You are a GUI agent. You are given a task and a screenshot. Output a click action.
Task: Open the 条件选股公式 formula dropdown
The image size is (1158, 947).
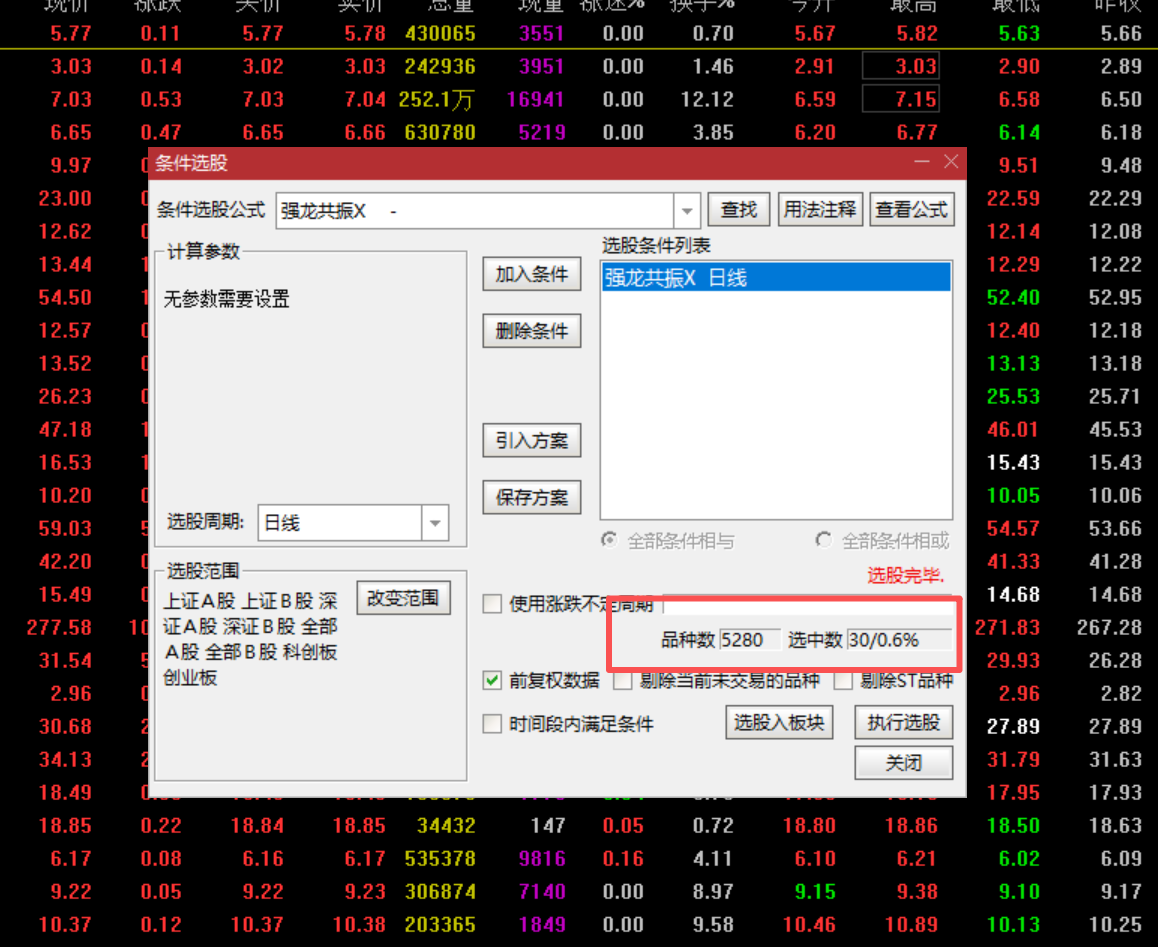point(686,211)
